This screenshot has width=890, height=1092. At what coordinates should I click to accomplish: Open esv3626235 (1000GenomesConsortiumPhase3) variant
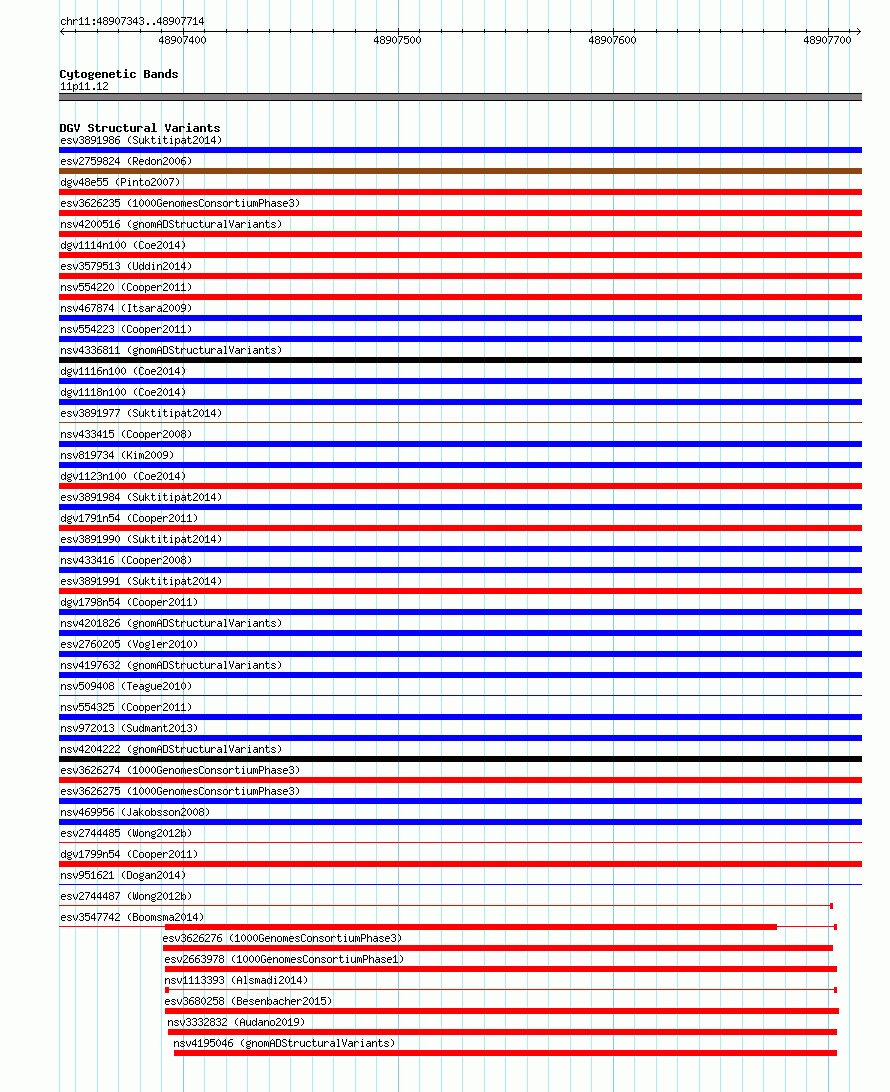point(180,203)
